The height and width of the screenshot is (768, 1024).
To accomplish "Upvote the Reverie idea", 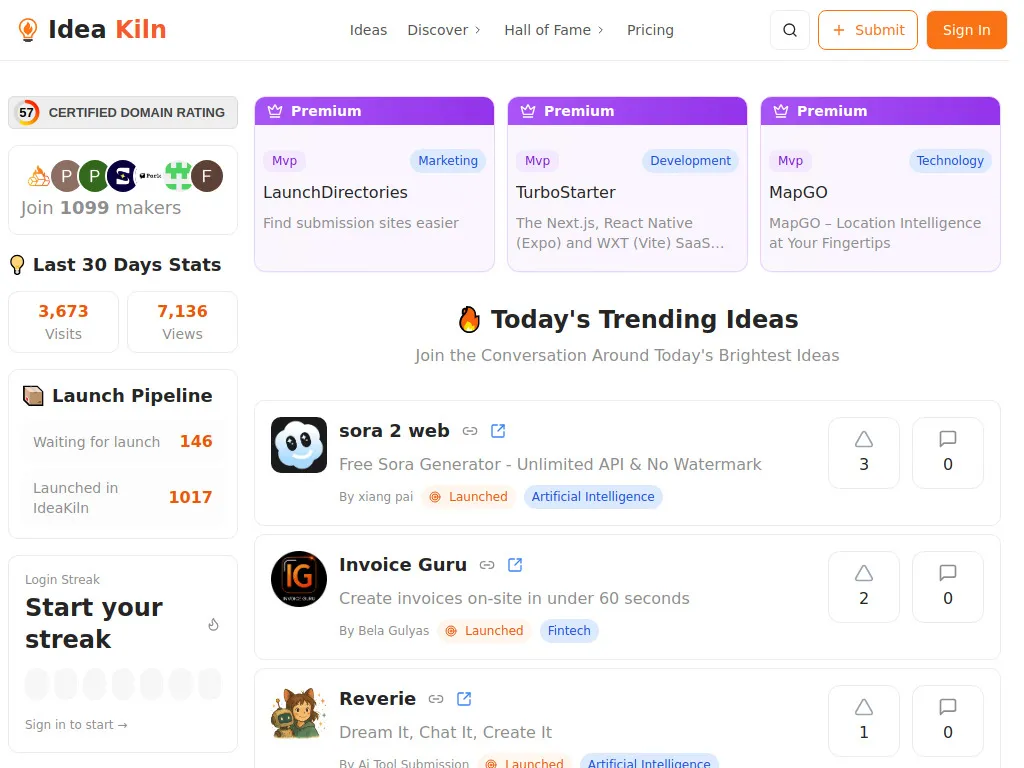I will [864, 720].
